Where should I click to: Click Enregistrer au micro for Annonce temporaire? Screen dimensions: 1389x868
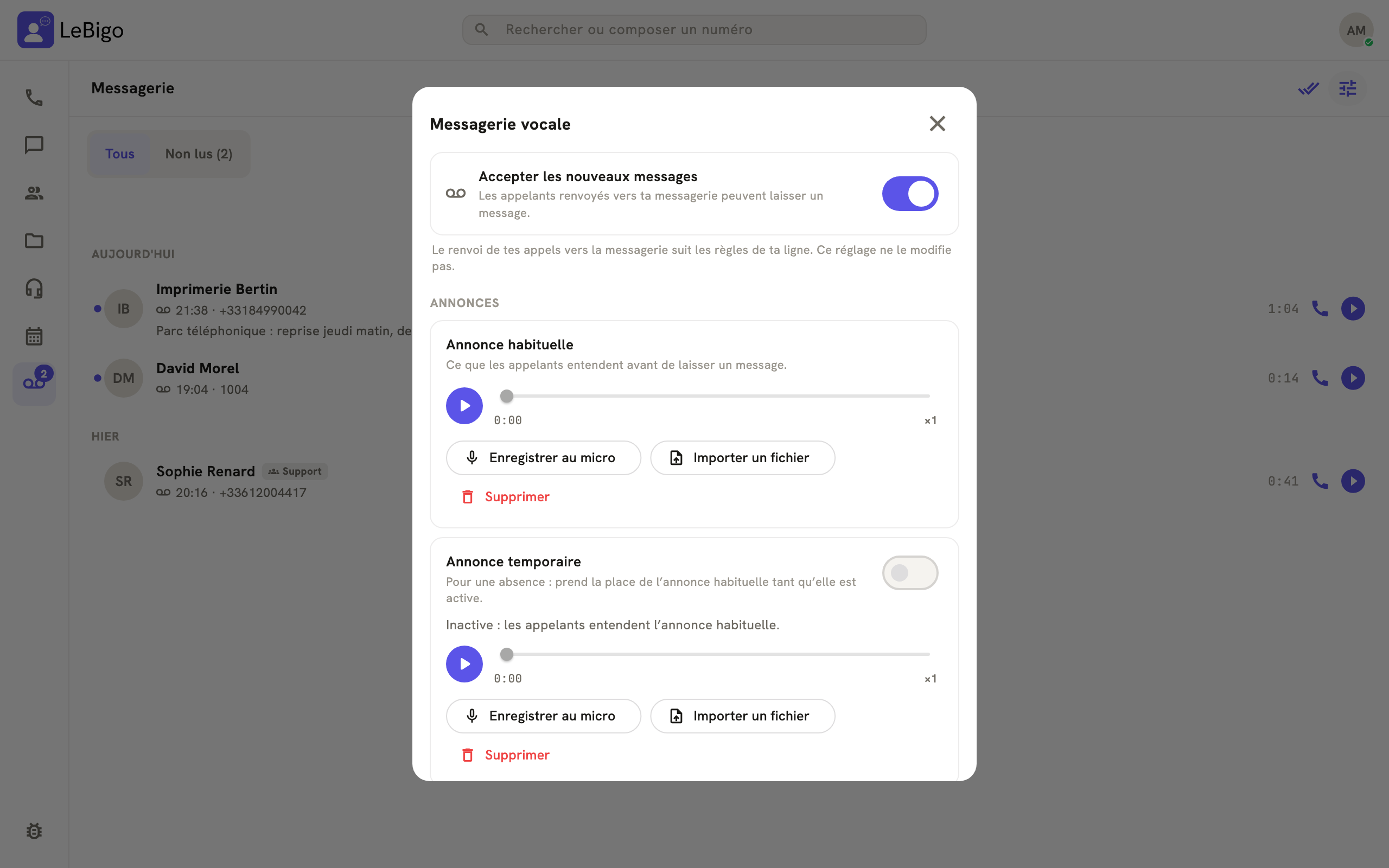[543, 716]
